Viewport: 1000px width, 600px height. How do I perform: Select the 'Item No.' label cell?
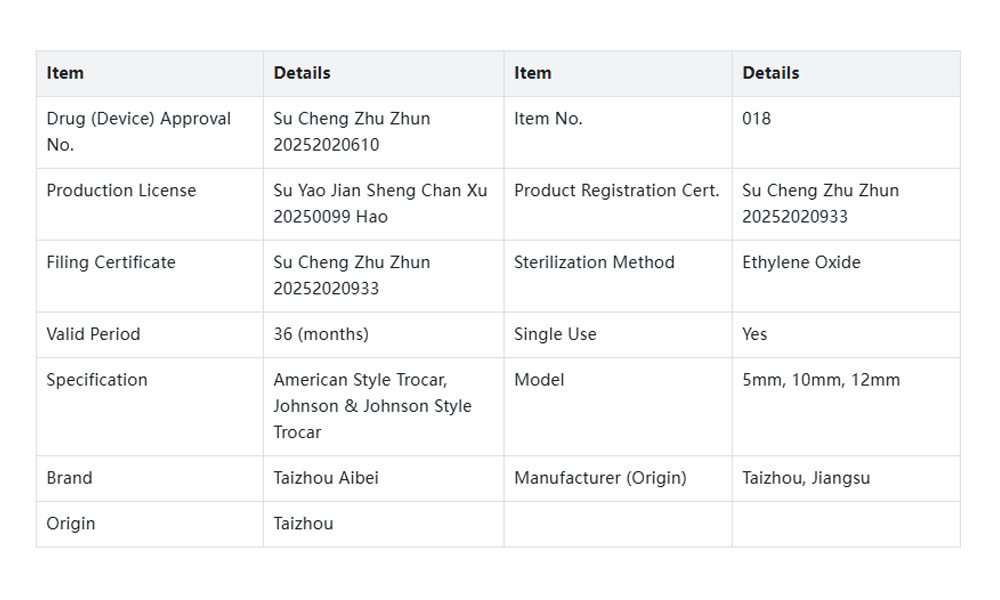(x=548, y=118)
